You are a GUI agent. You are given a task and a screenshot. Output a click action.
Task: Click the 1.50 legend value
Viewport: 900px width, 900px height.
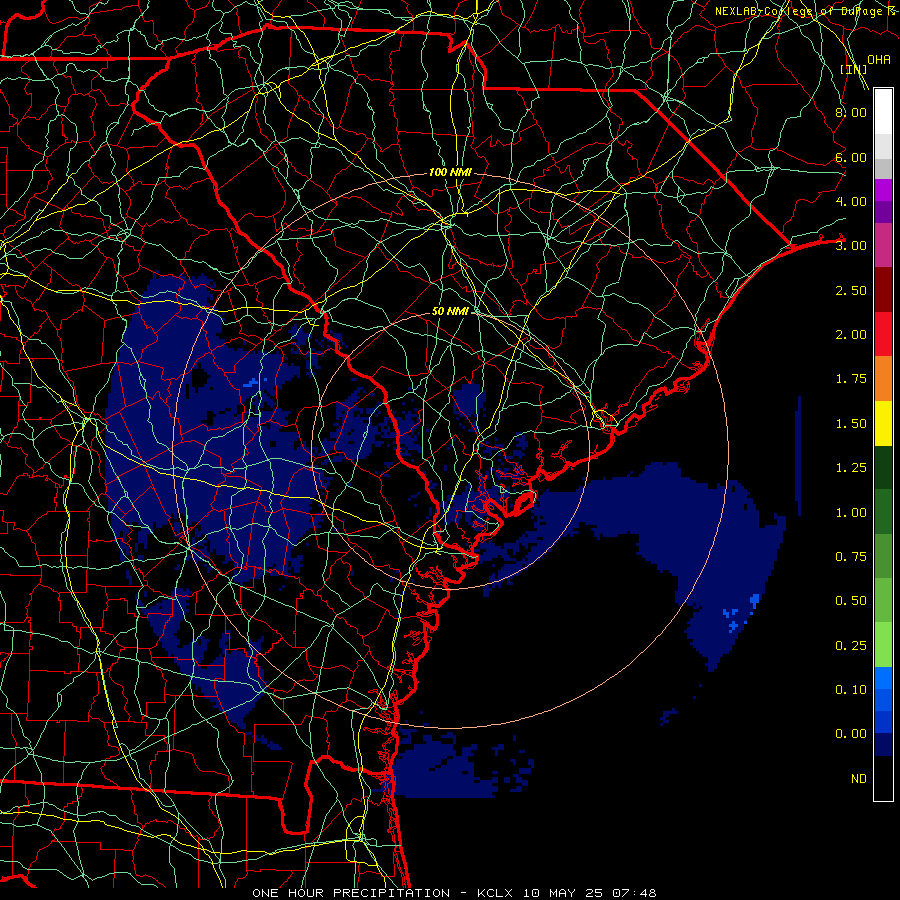(x=851, y=424)
